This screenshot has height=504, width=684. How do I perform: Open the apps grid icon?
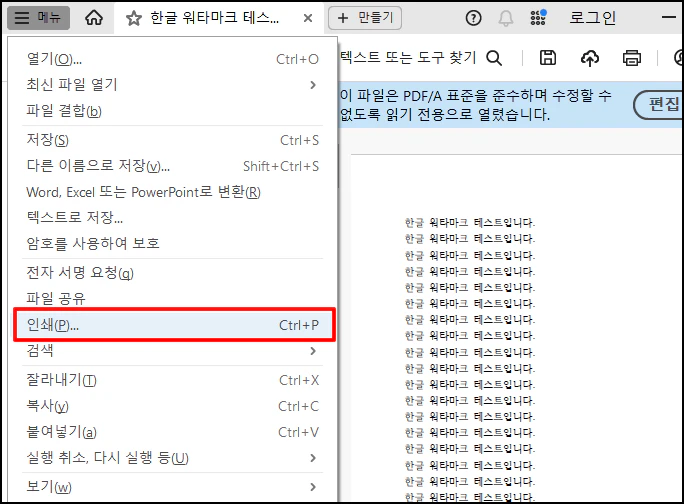pos(538,18)
